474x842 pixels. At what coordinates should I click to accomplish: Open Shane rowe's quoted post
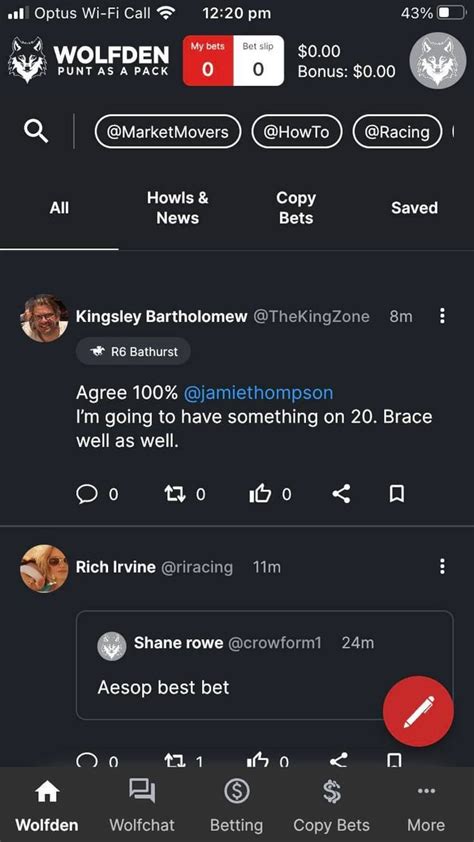tap(265, 665)
